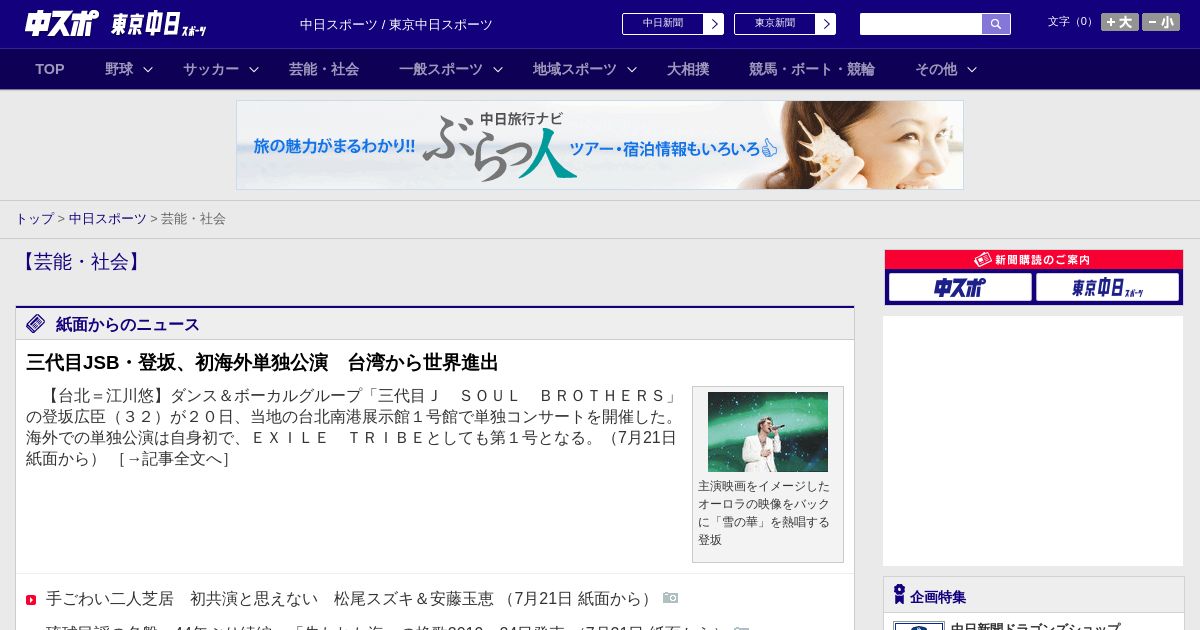The width and height of the screenshot is (1200, 630).
Task: Click red bullet icon beside 手ごわい二人芝居
Action: (31, 600)
